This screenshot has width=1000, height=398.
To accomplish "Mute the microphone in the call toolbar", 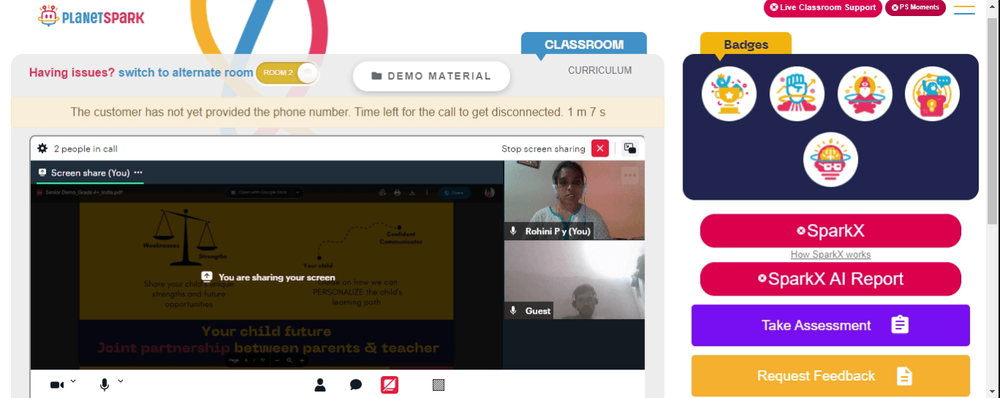I will point(105,385).
